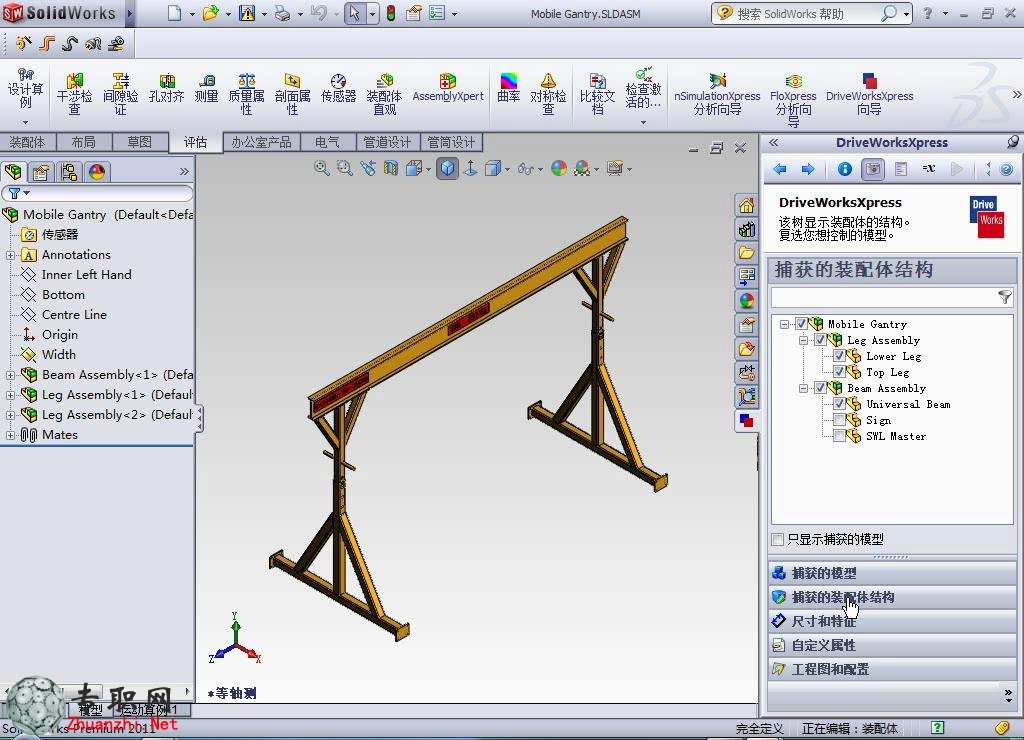
Task: Toggle Curvature (曲率) display
Action: click(508, 88)
